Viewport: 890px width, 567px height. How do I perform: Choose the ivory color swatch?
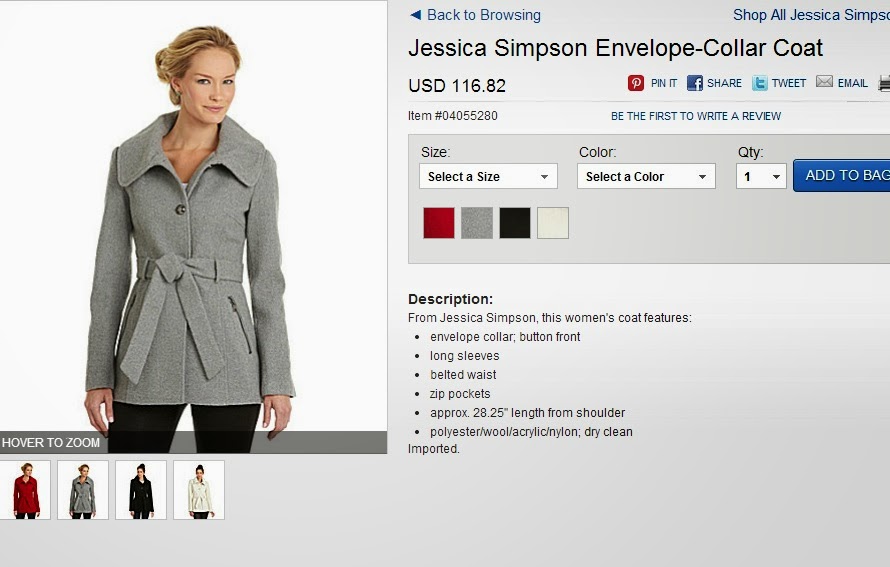click(553, 222)
